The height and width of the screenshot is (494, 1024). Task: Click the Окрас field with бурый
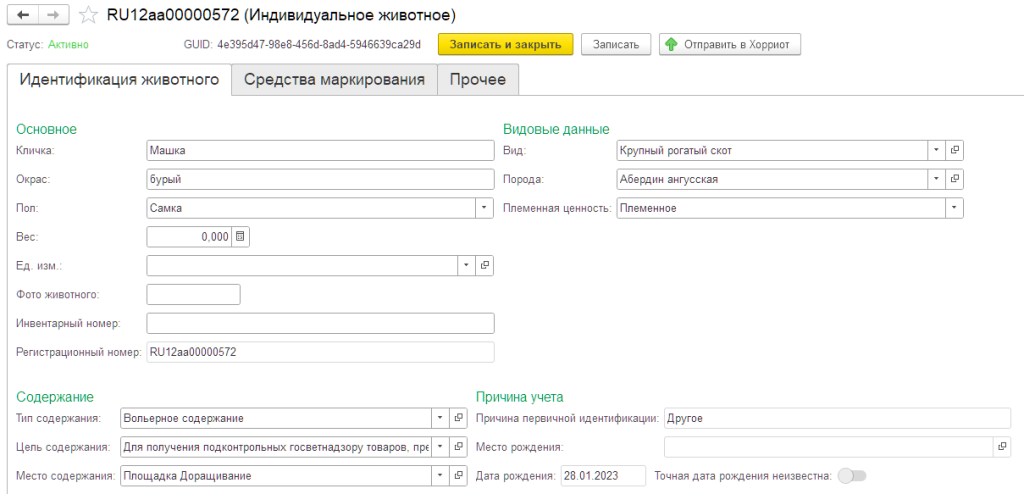coord(321,179)
